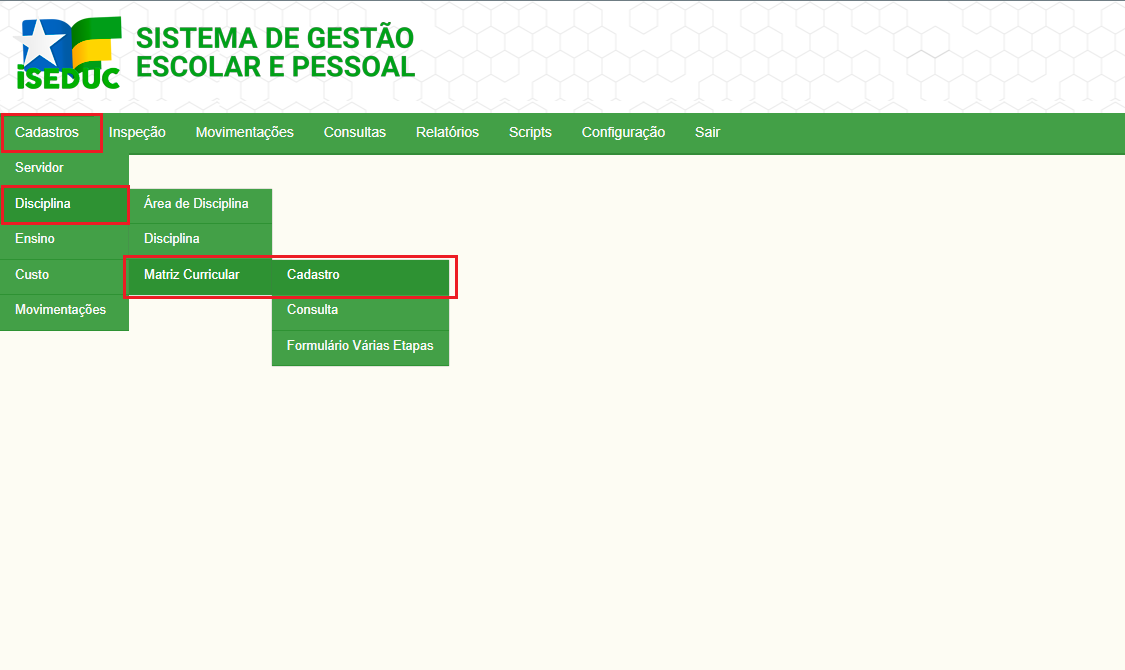Viewport: 1125px width, 670px height.
Task: Click the iSEDUC logo
Action: [x=70, y=53]
